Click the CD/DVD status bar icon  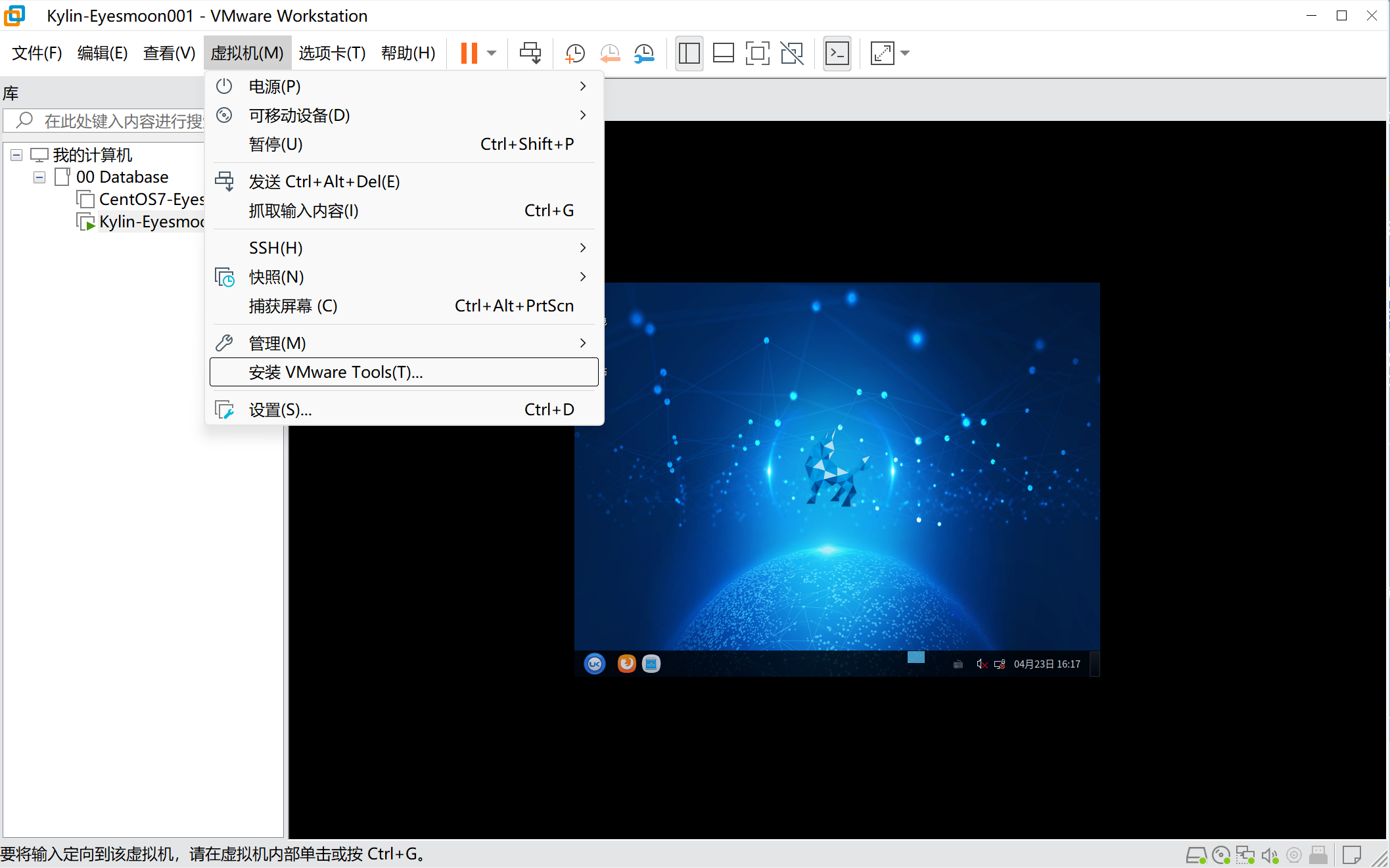click(1221, 855)
